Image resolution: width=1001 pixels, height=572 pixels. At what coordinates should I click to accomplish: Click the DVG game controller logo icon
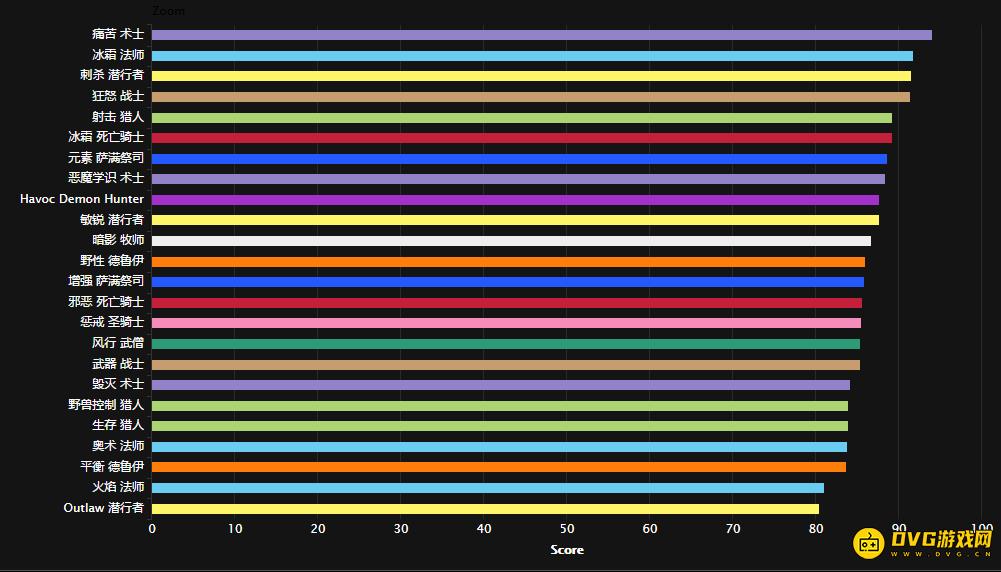pyautogui.click(x=868, y=543)
